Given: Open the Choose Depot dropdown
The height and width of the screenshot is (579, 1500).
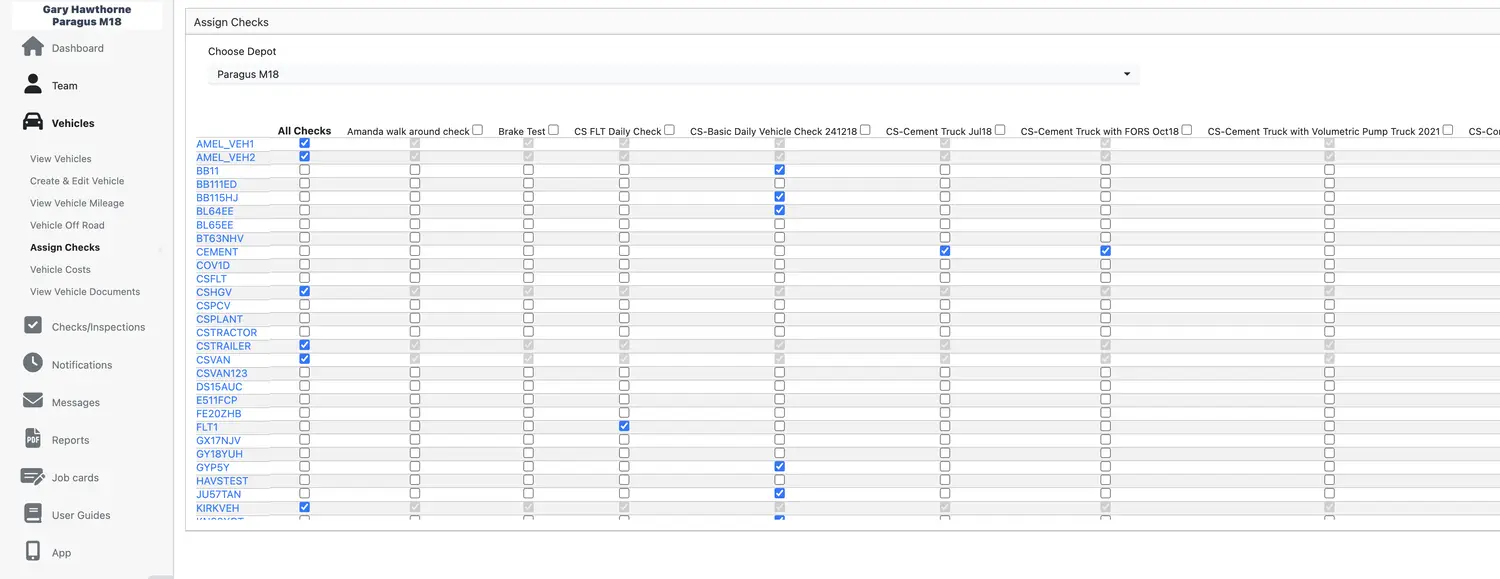Looking at the screenshot, I should point(673,74).
